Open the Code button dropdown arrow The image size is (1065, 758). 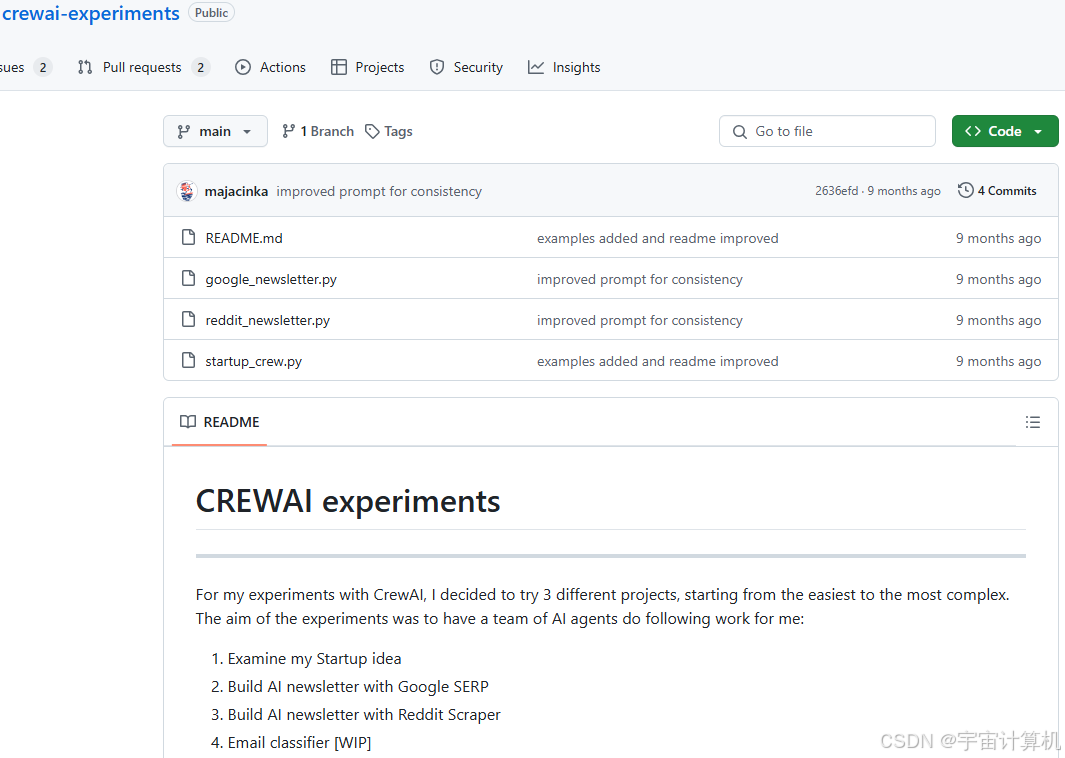[1038, 132]
